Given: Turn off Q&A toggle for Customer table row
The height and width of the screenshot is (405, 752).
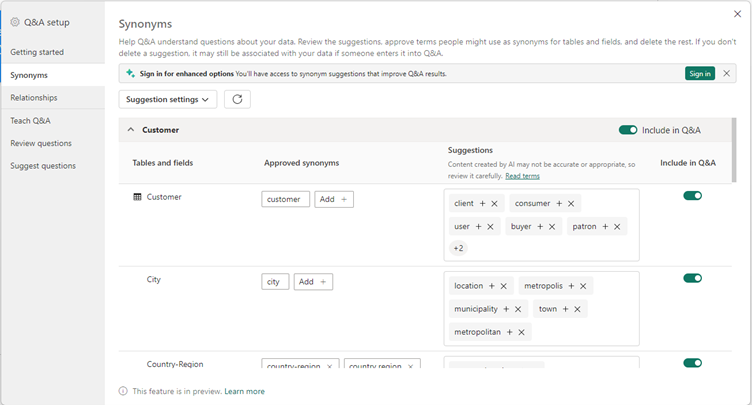Looking at the screenshot, I should point(692,196).
